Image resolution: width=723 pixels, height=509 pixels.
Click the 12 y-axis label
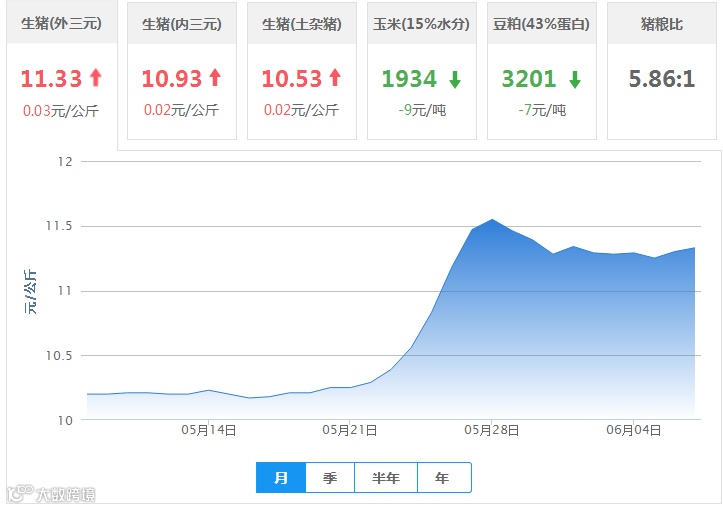[x=65, y=161]
